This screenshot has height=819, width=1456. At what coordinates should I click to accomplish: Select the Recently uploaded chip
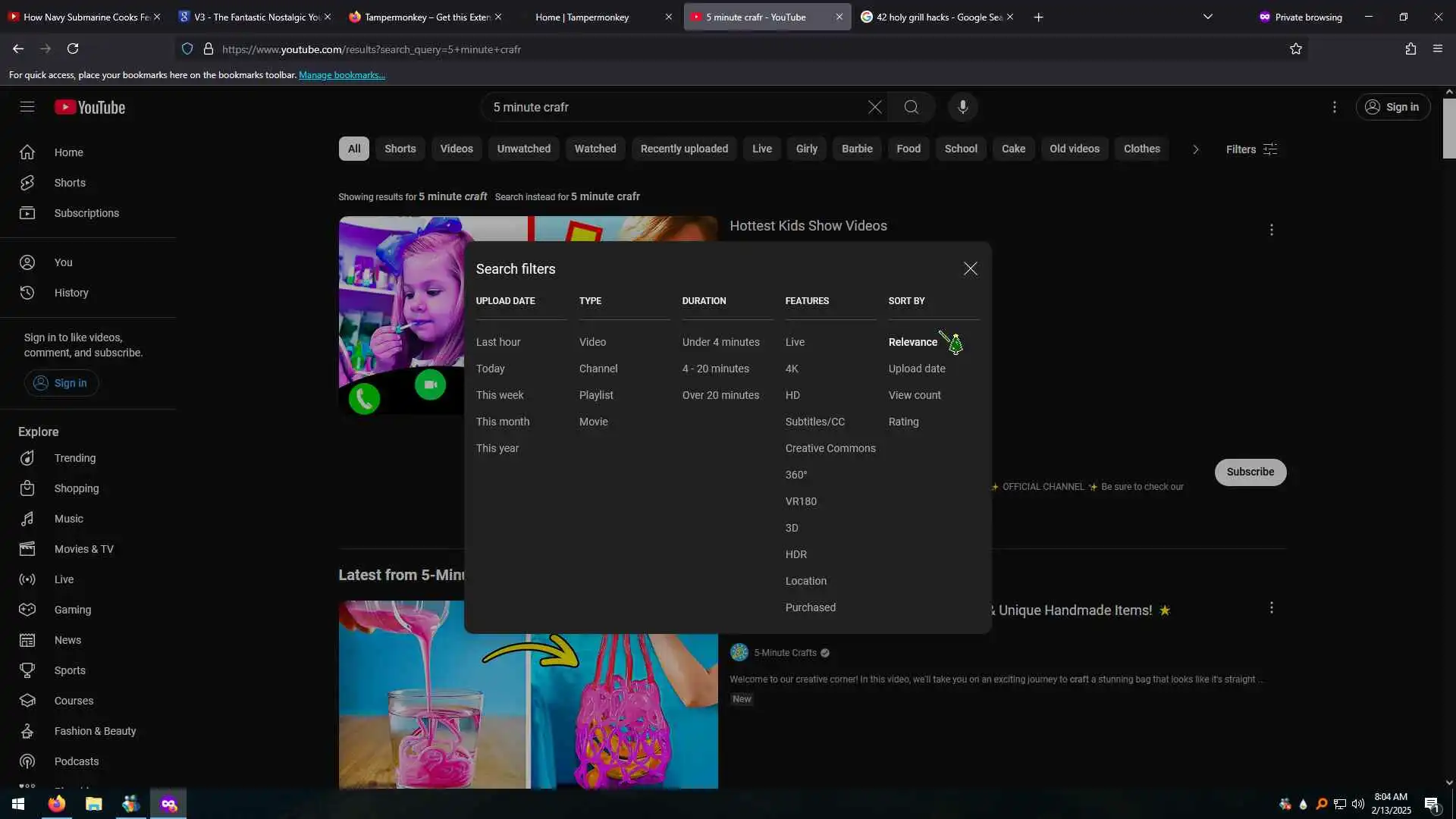pos(683,149)
